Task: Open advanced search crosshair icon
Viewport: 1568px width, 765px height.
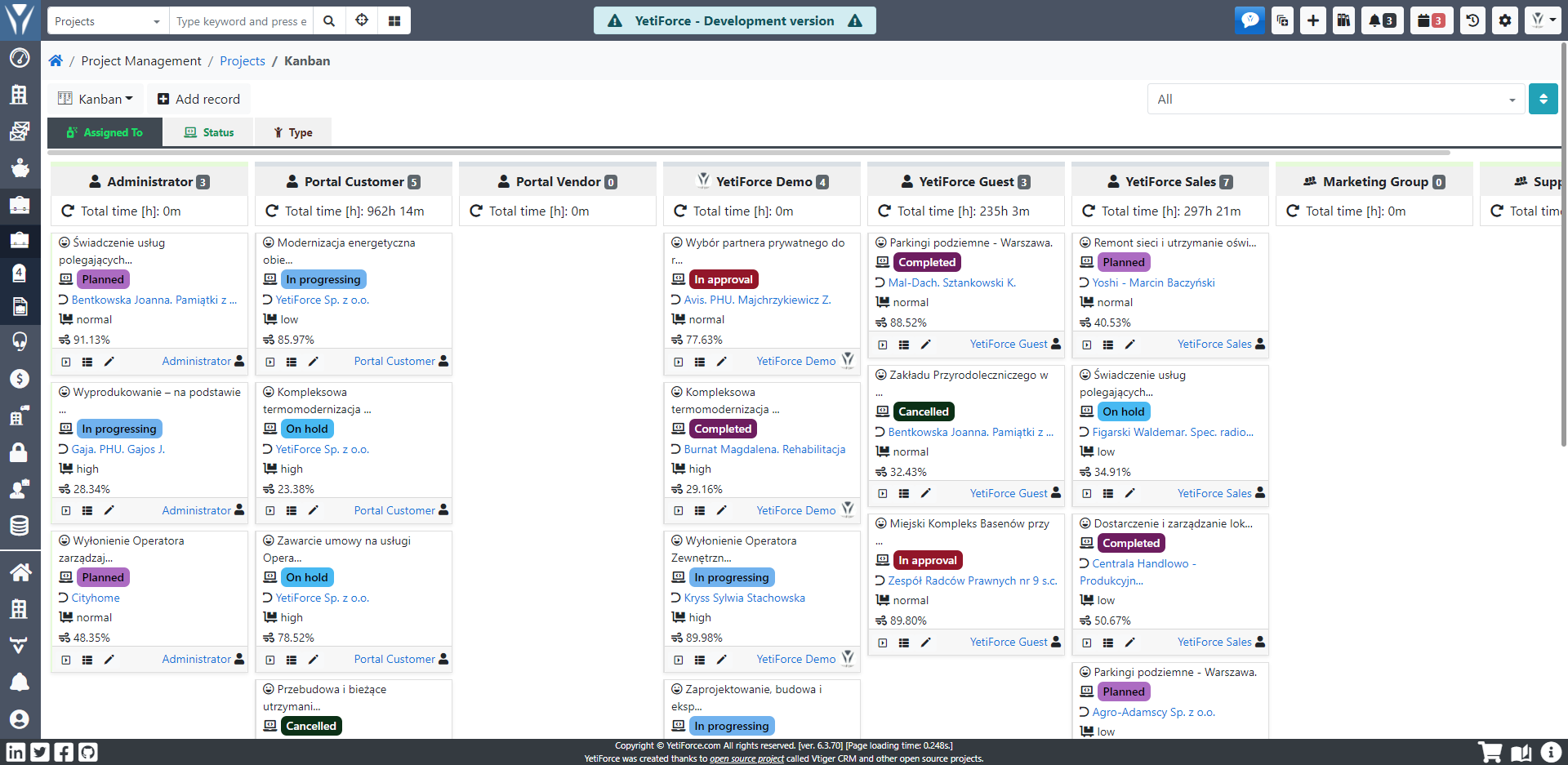Action: click(362, 21)
